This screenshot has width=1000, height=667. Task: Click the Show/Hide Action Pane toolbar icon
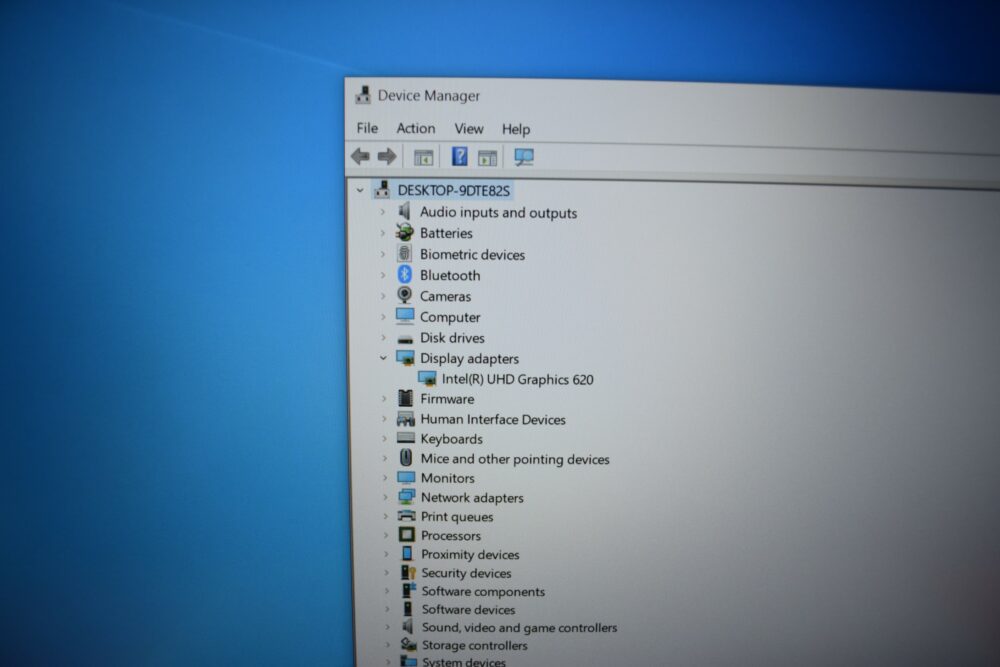coord(487,158)
